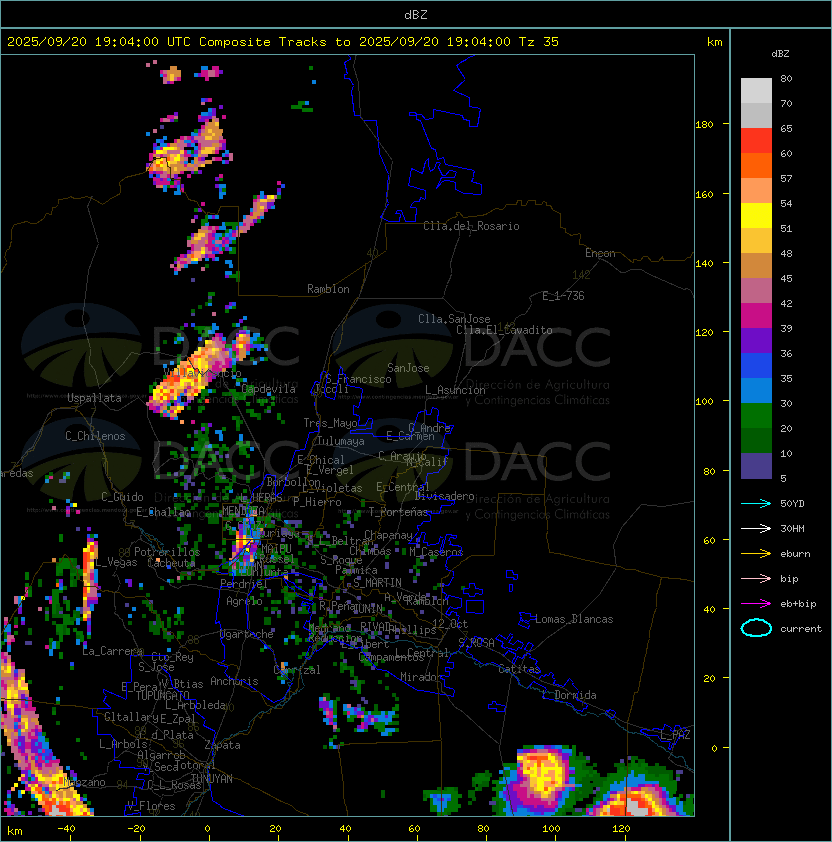Pick the slate swatch above 5 dBZ

tap(756, 466)
